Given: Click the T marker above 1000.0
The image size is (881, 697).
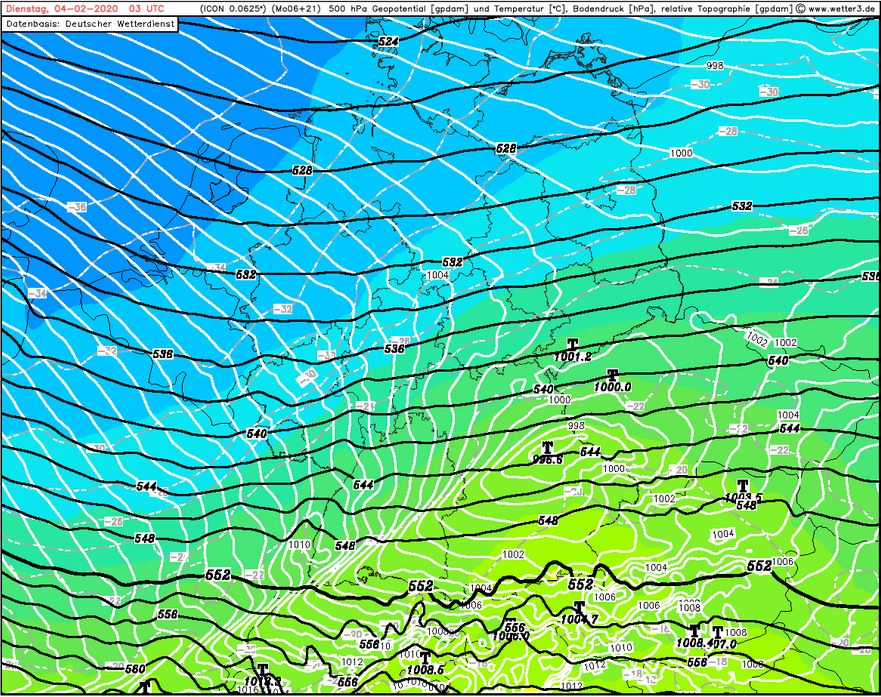Looking at the screenshot, I should pyautogui.click(x=612, y=375).
